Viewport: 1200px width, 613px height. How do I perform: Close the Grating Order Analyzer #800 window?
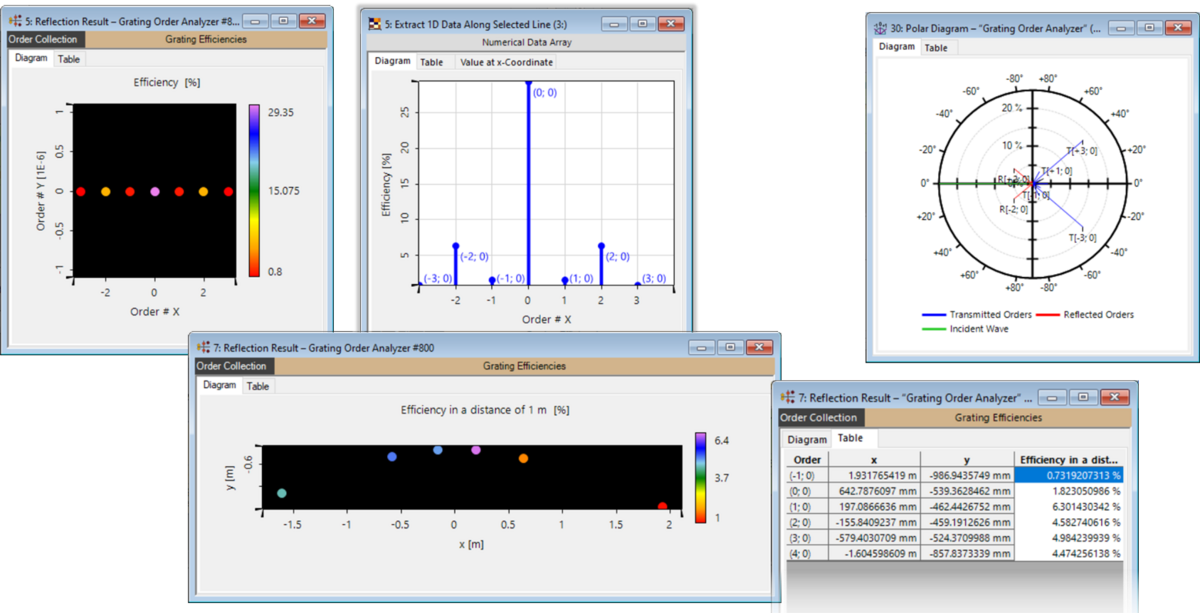760,347
